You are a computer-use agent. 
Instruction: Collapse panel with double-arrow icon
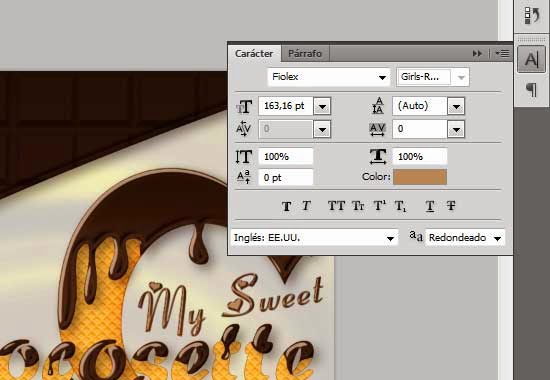[477, 54]
